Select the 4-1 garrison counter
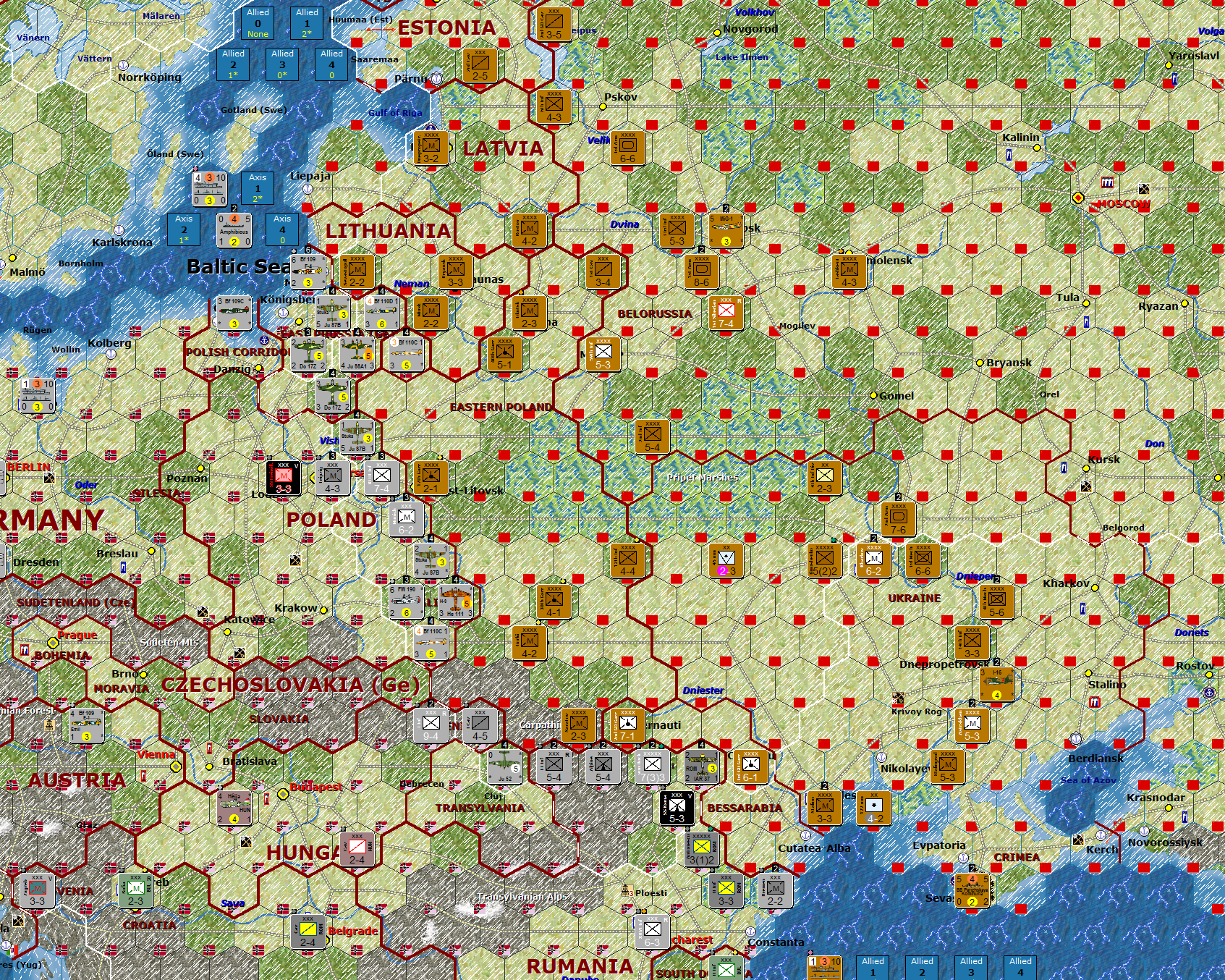Image resolution: width=1225 pixels, height=980 pixels. pyautogui.click(x=554, y=601)
